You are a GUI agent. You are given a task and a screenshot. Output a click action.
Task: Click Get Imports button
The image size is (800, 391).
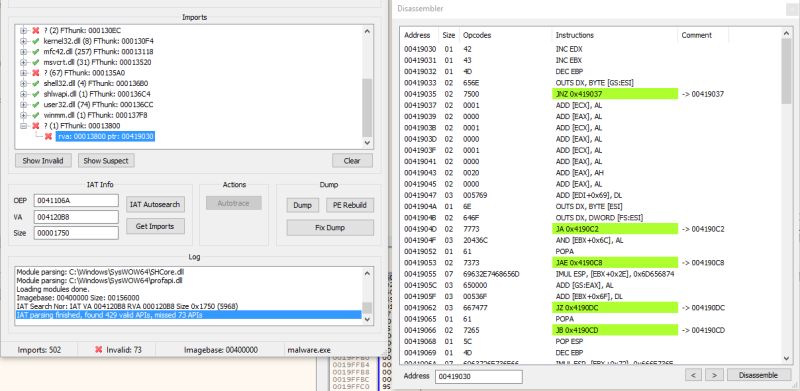tap(155, 226)
